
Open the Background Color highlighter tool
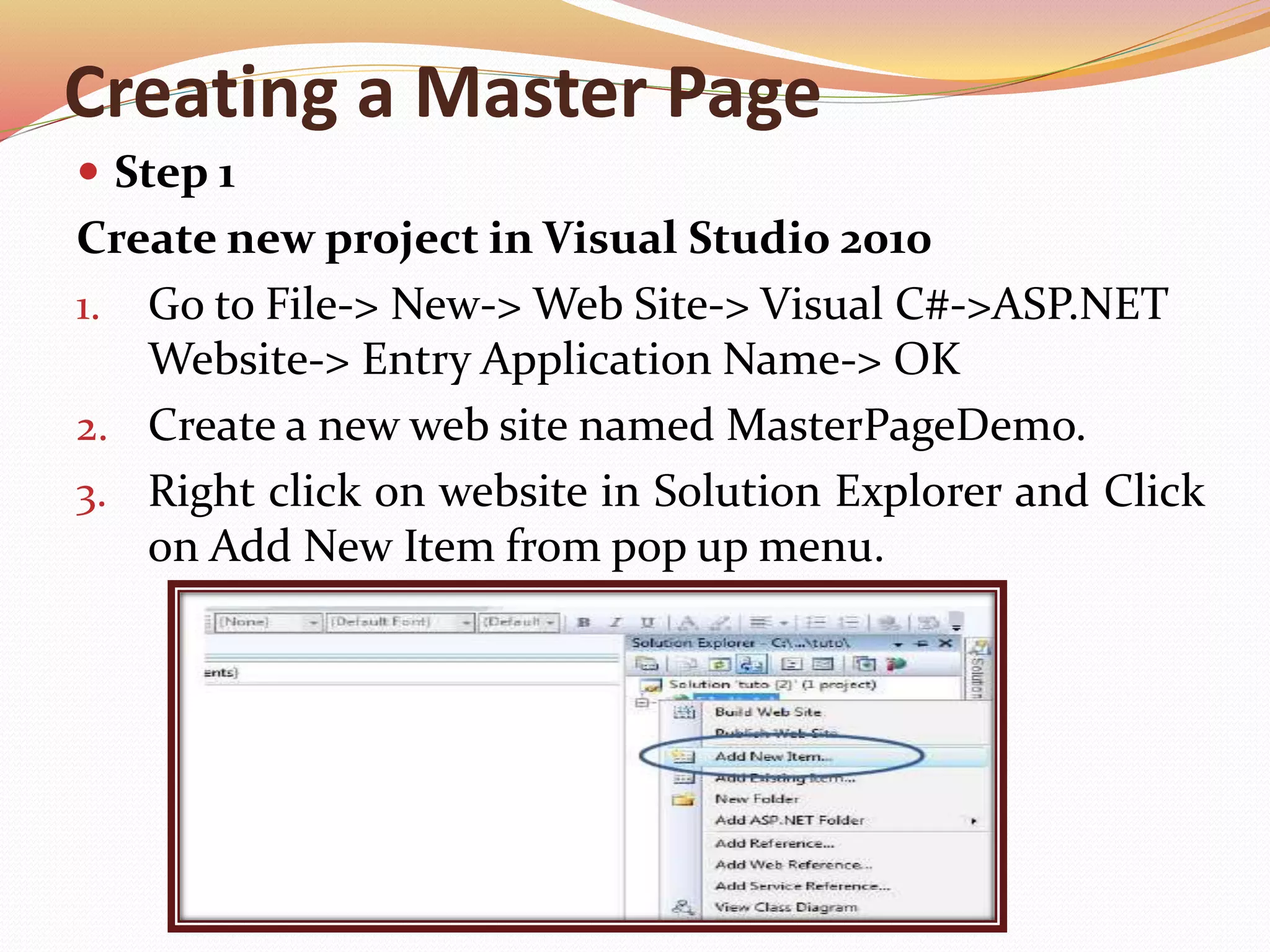720,622
